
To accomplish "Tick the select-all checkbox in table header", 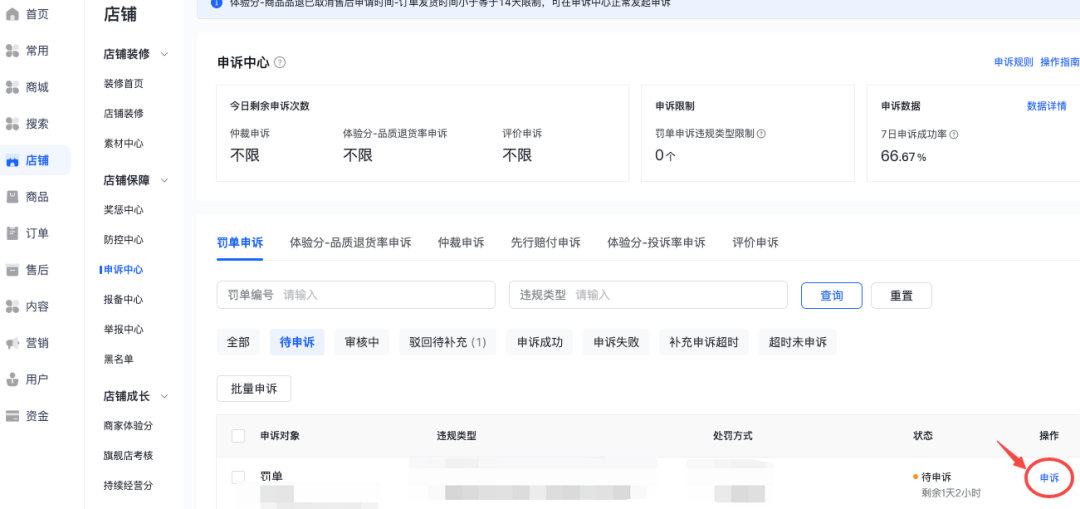I will (x=238, y=436).
